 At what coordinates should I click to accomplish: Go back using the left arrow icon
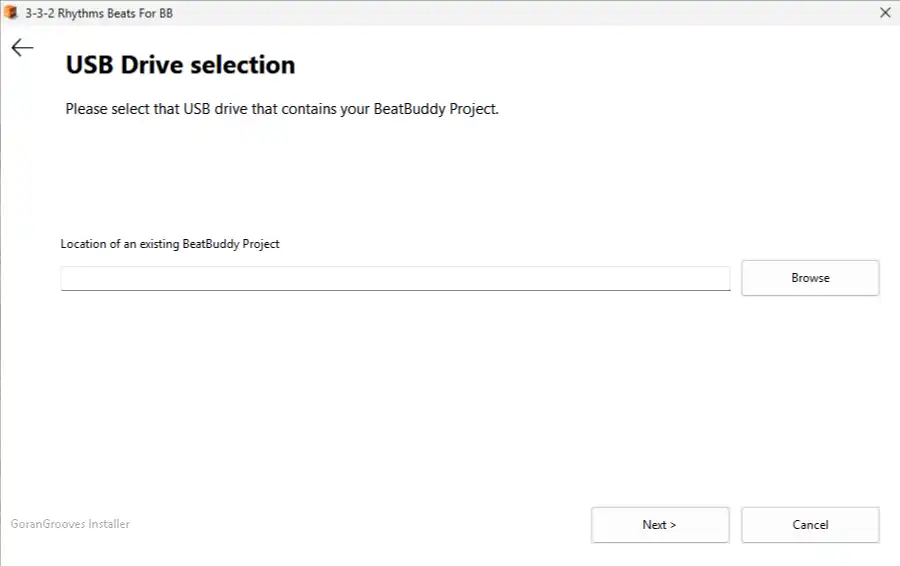point(22,47)
